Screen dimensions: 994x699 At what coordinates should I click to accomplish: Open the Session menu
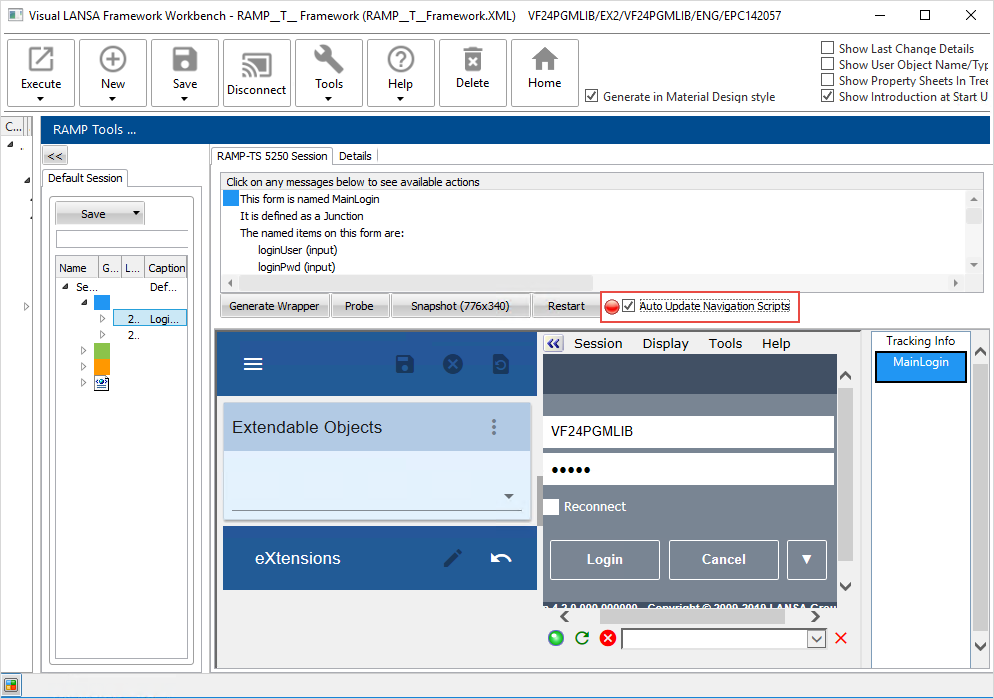pyautogui.click(x=598, y=343)
